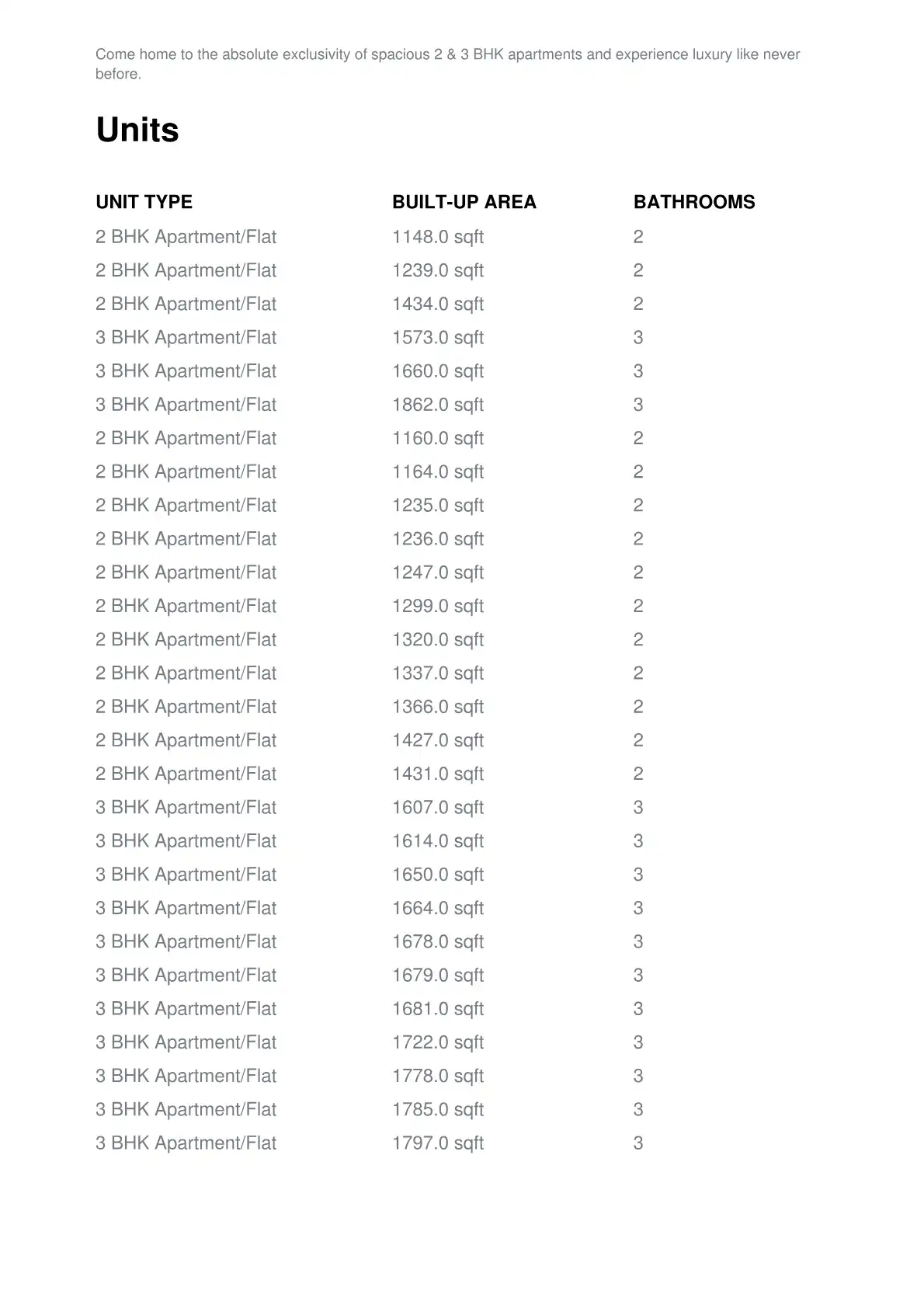Click the UNIT TYPE column header
Image resolution: width=924 pixels, height=1308 pixels.
(x=144, y=202)
